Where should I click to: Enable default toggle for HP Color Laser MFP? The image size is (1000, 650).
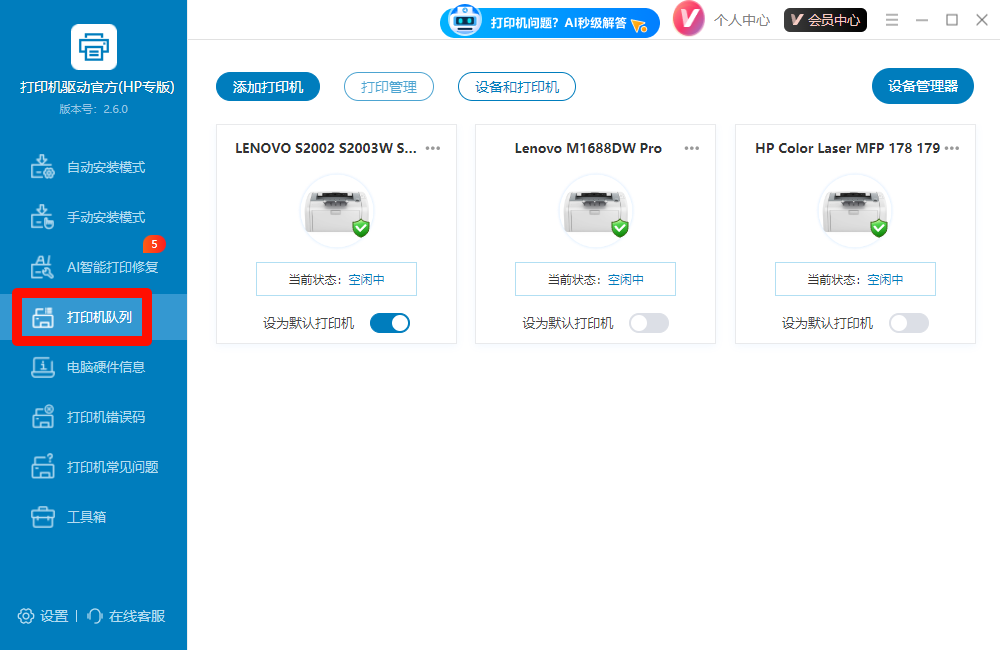tap(908, 323)
